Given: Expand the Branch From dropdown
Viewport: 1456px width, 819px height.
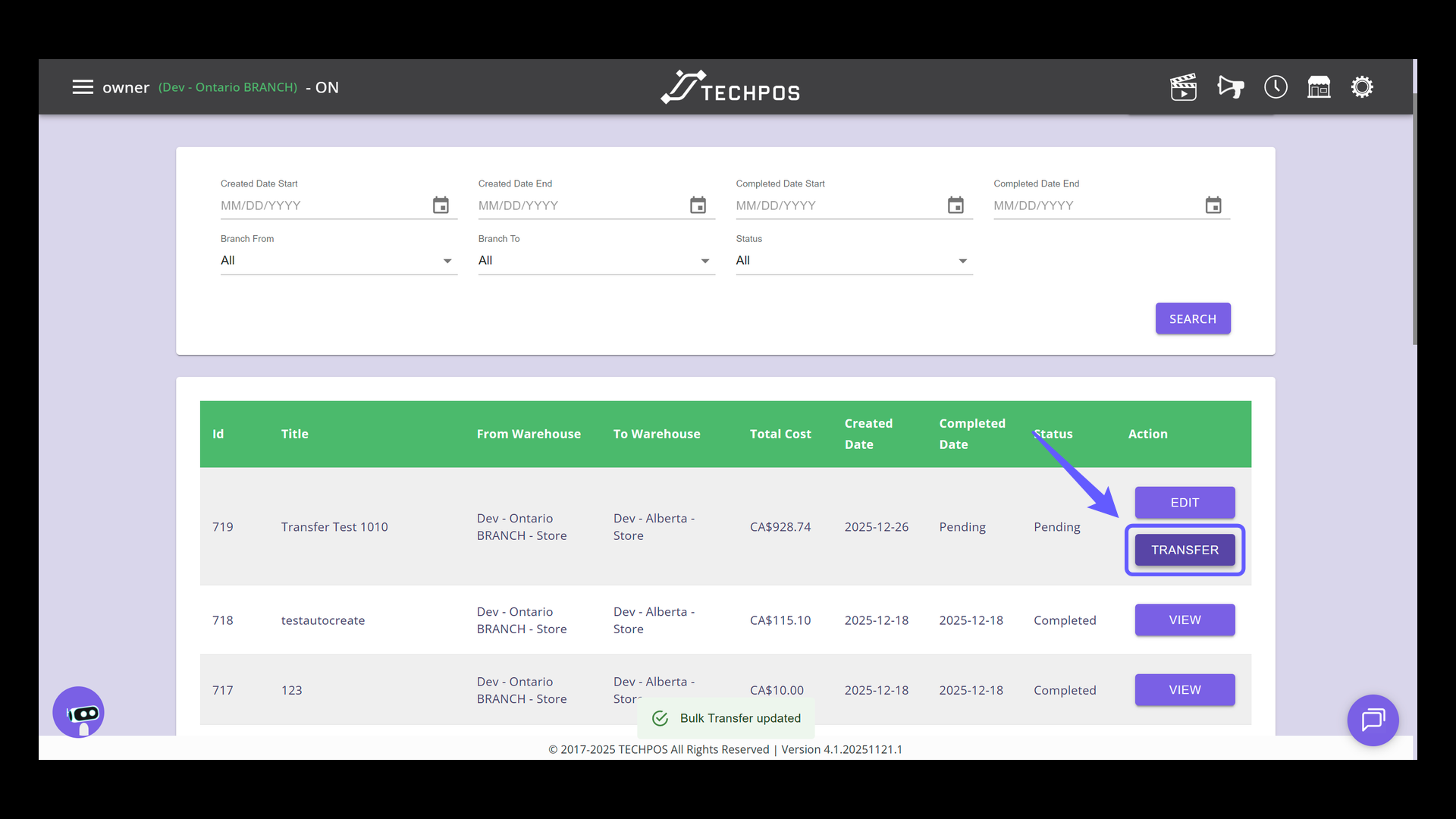Looking at the screenshot, I should click(338, 261).
